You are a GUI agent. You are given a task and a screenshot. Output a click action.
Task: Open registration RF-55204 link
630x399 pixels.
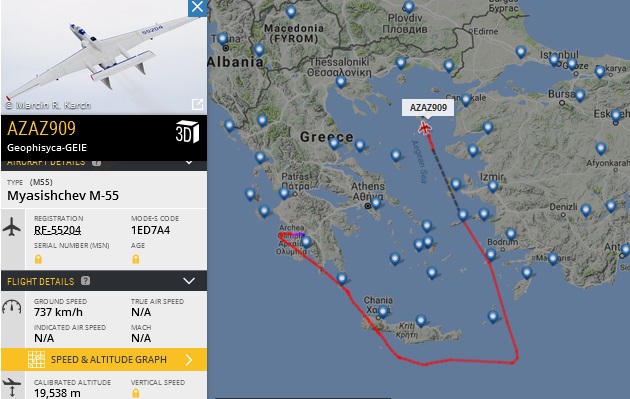[x=57, y=230]
